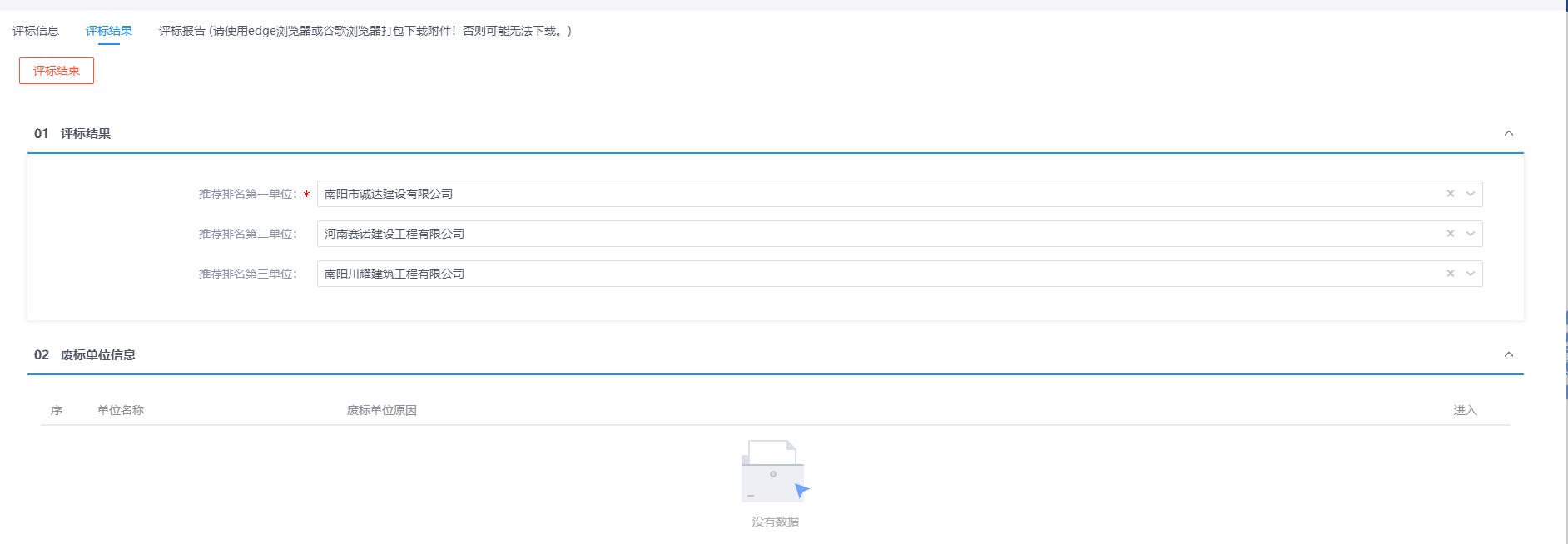Image resolution: width=1568 pixels, height=544 pixels.
Task: Click the 南阳市诚达建设有限公司 field text
Action: click(389, 194)
